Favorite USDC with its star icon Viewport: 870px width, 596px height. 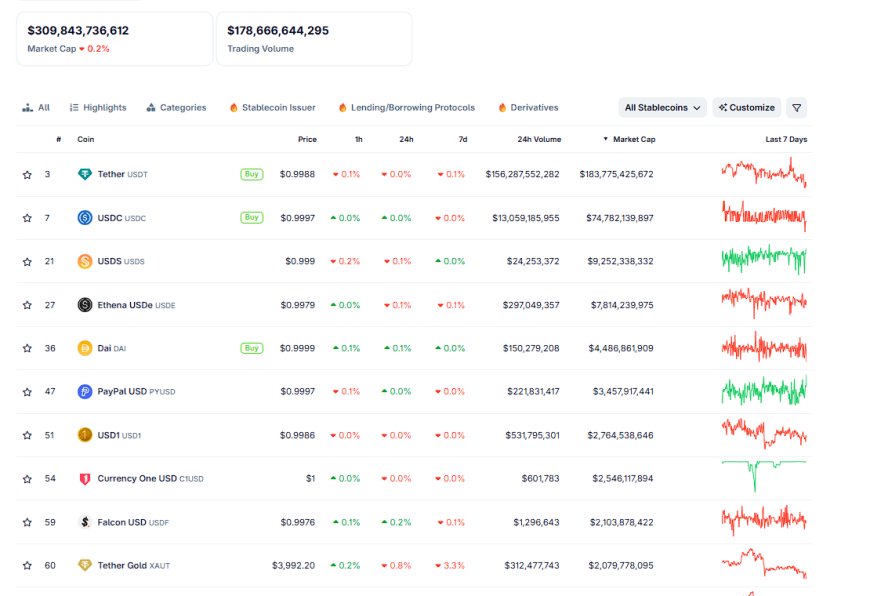point(27,218)
